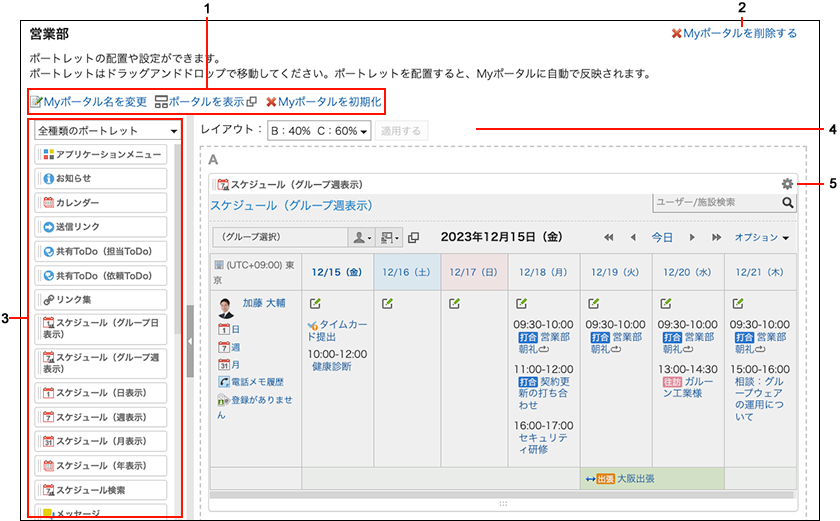This screenshot has width=840, height=521.
Task: Open the schedule portlet gear settings
Action: pyautogui.click(x=788, y=185)
